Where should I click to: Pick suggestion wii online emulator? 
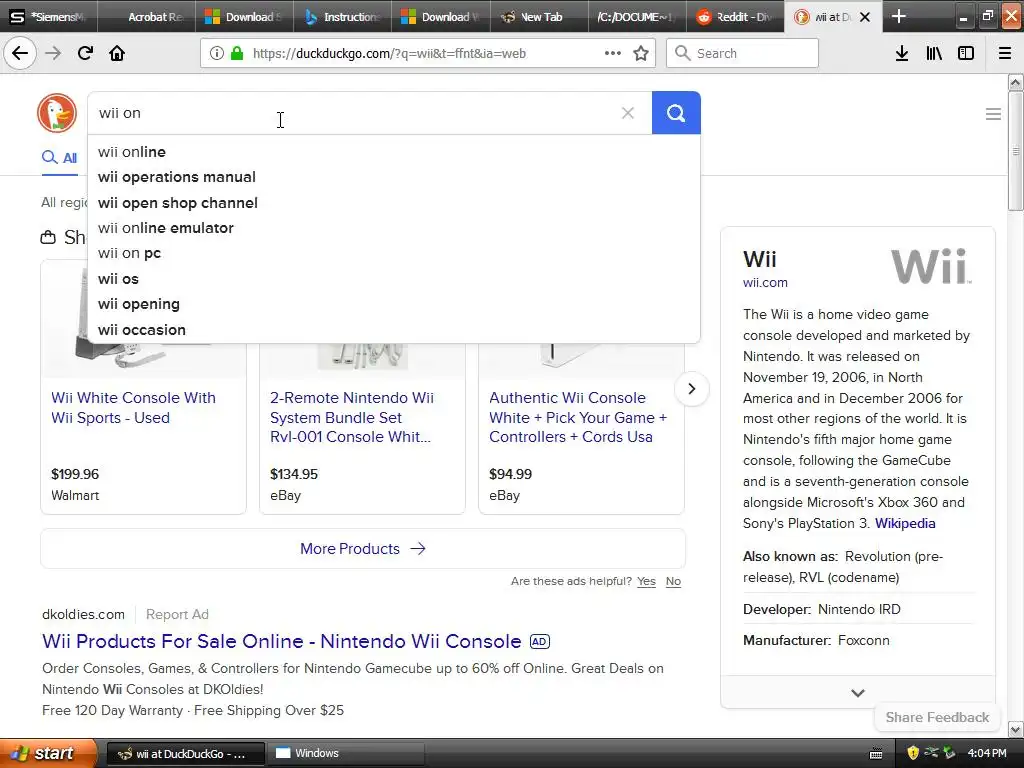pyautogui.click(x=394, y=228)
